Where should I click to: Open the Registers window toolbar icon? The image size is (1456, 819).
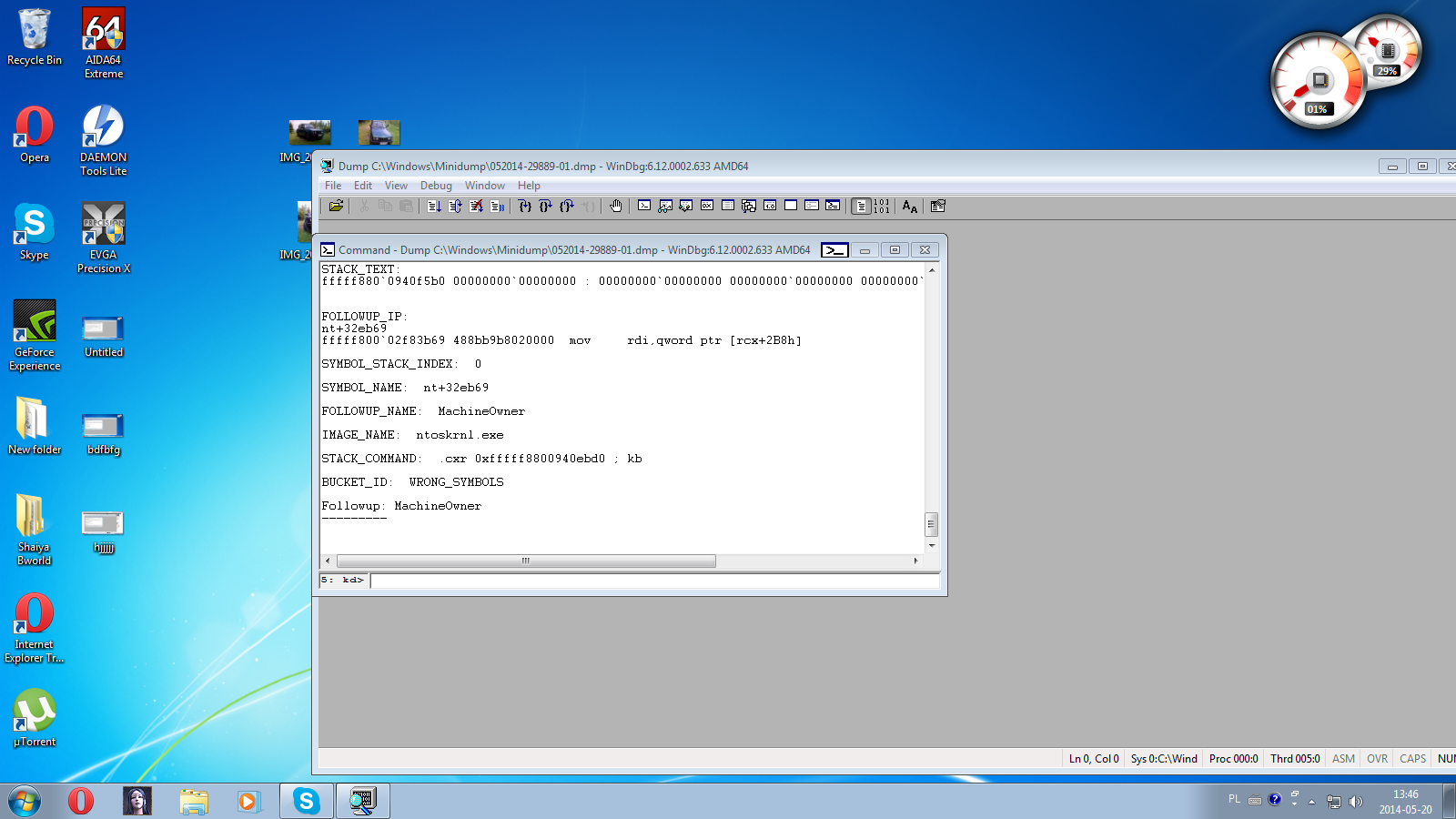pyautogui.click(x=707, y=207)
